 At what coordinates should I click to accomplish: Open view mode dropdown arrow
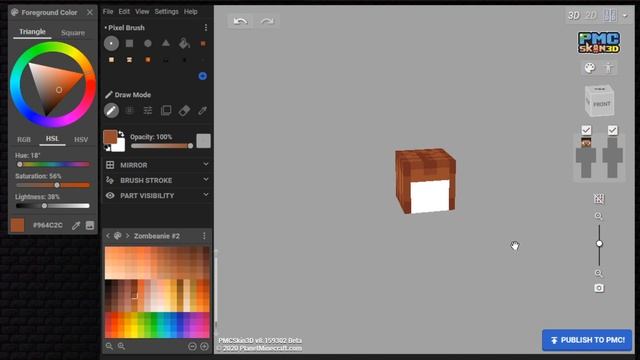pos(625,16)
